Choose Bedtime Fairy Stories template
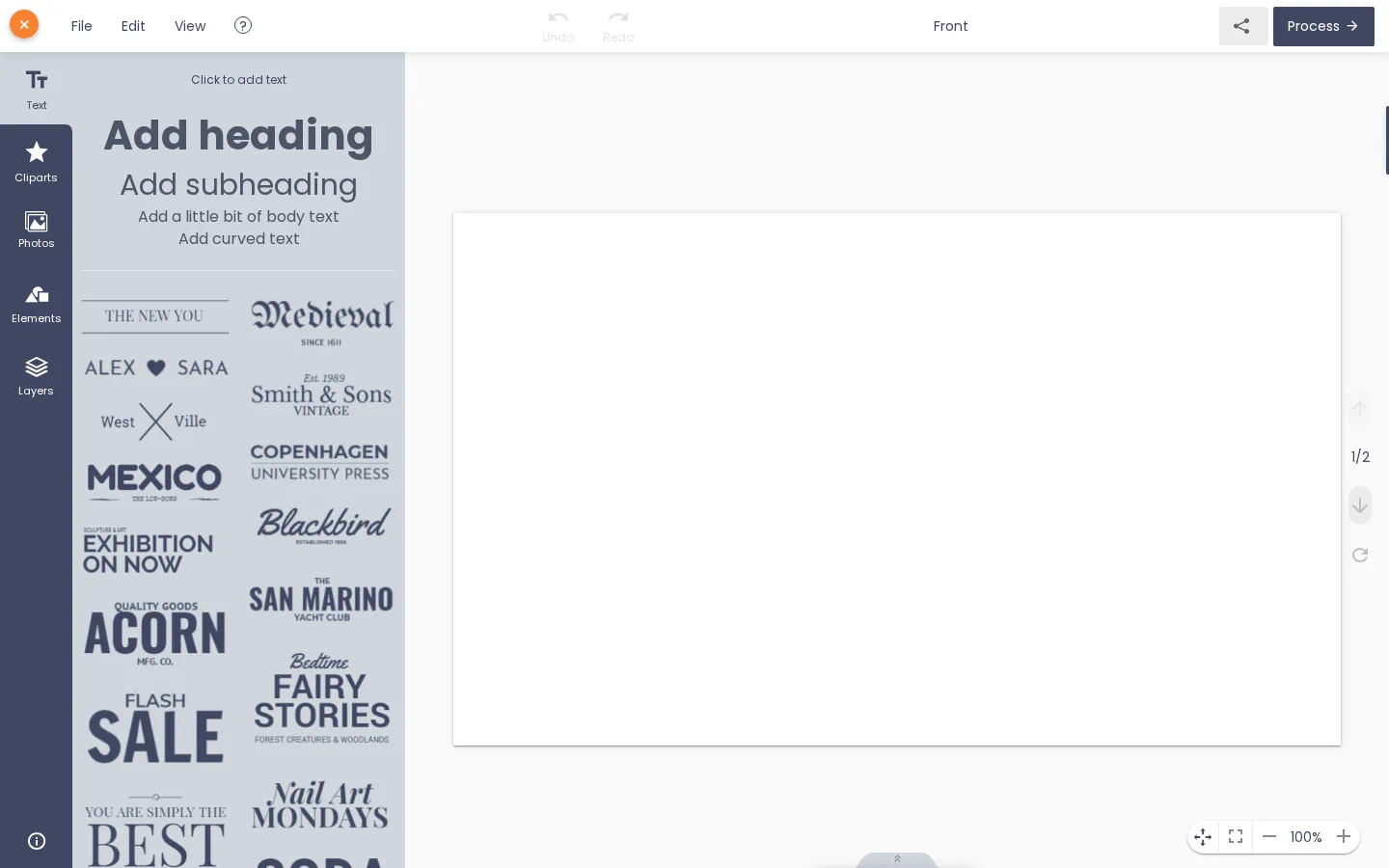Viewport: 1389px width, 868px height. 321,698
